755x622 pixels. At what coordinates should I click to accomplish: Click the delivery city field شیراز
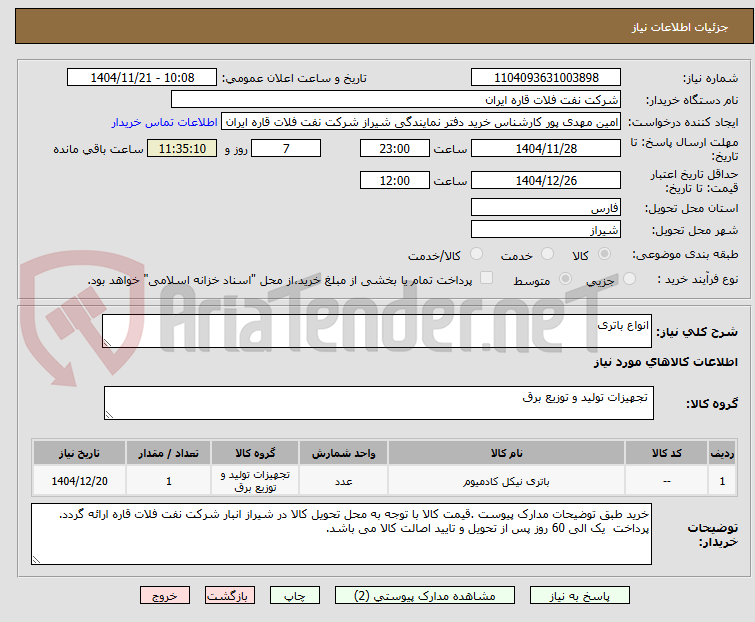point(546,230)
